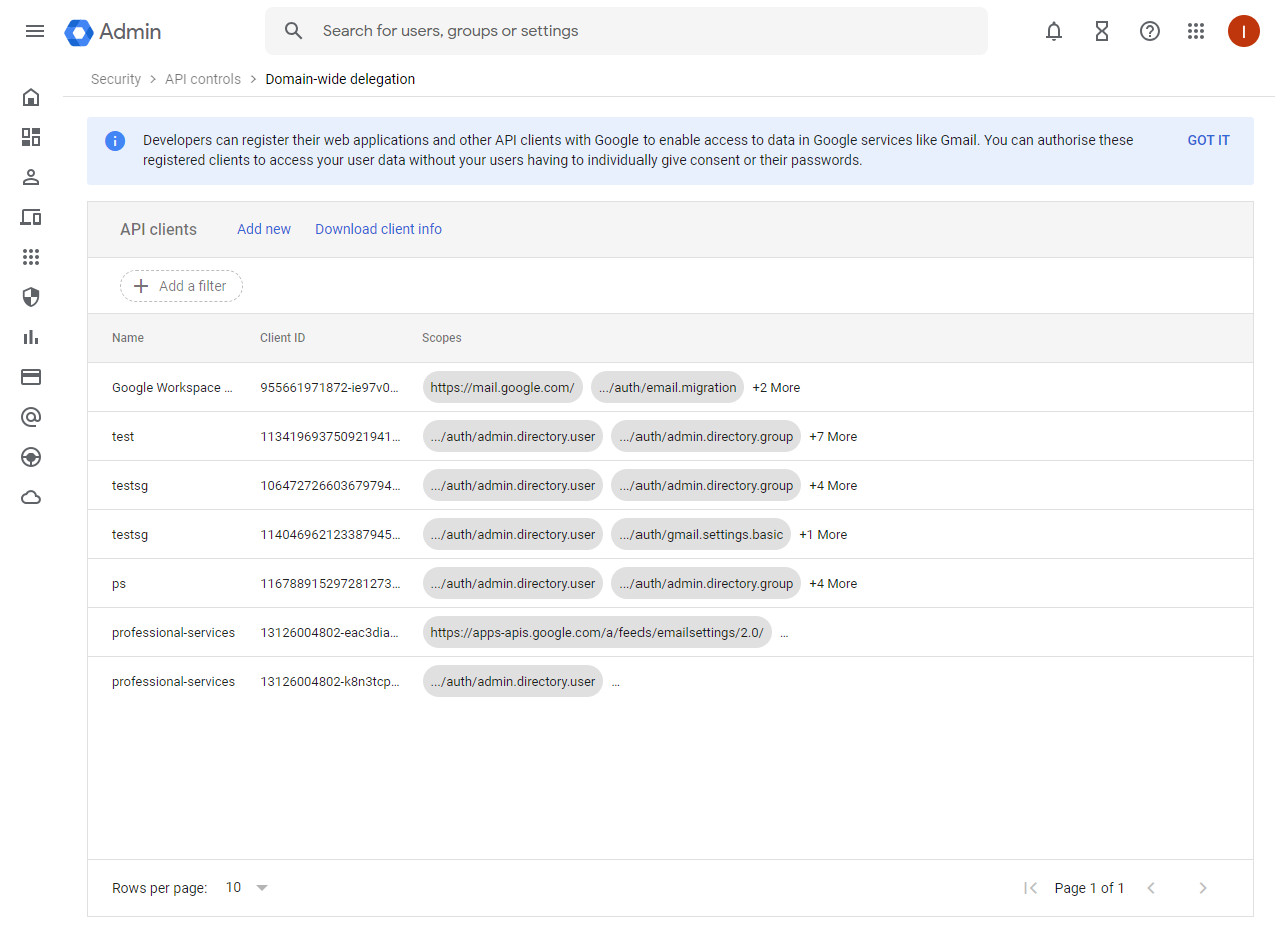
Task: Go to Security breadcrumb
Action: click(x=116, y=79)
